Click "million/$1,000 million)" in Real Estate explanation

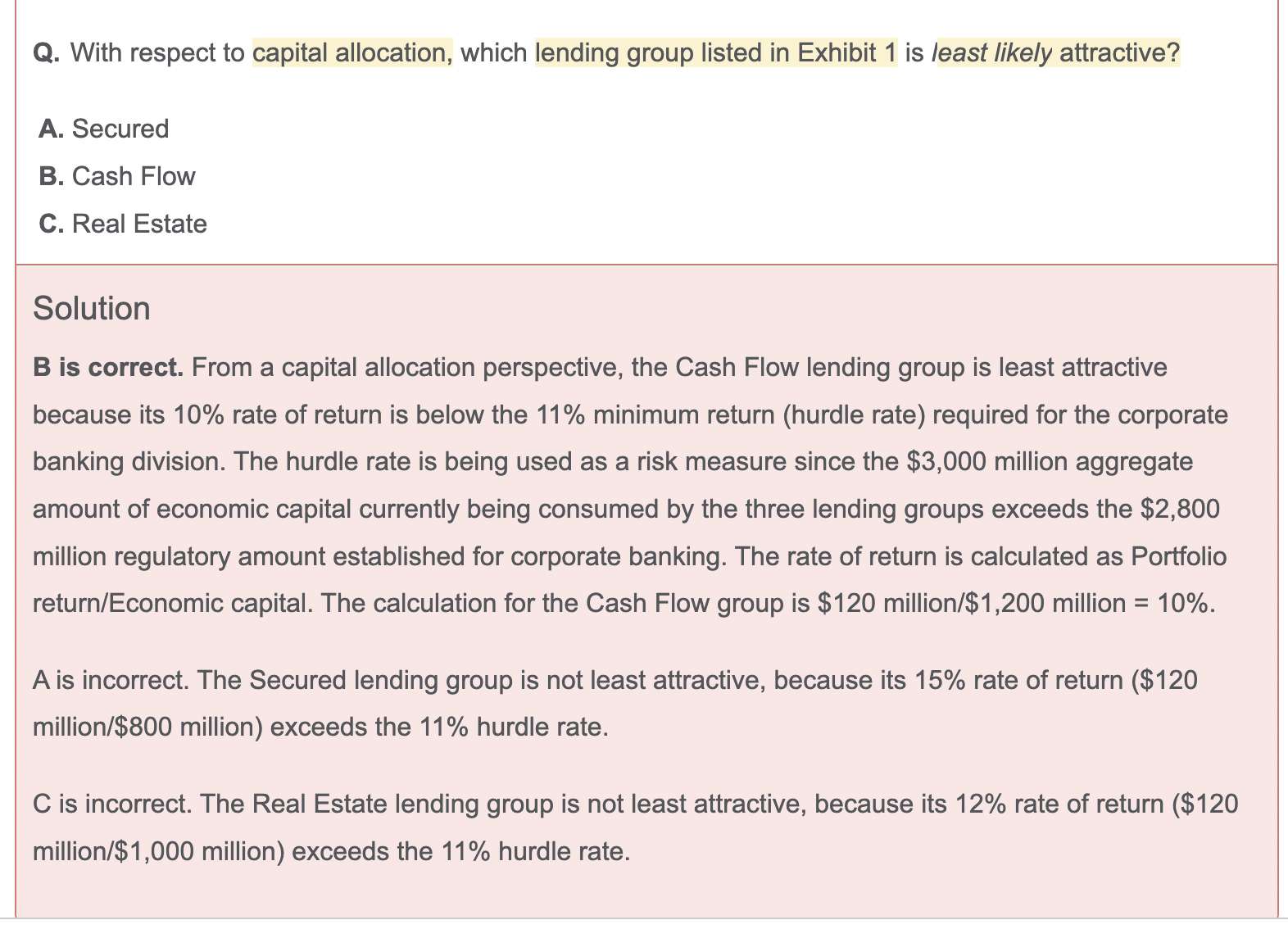pos(158,851)
